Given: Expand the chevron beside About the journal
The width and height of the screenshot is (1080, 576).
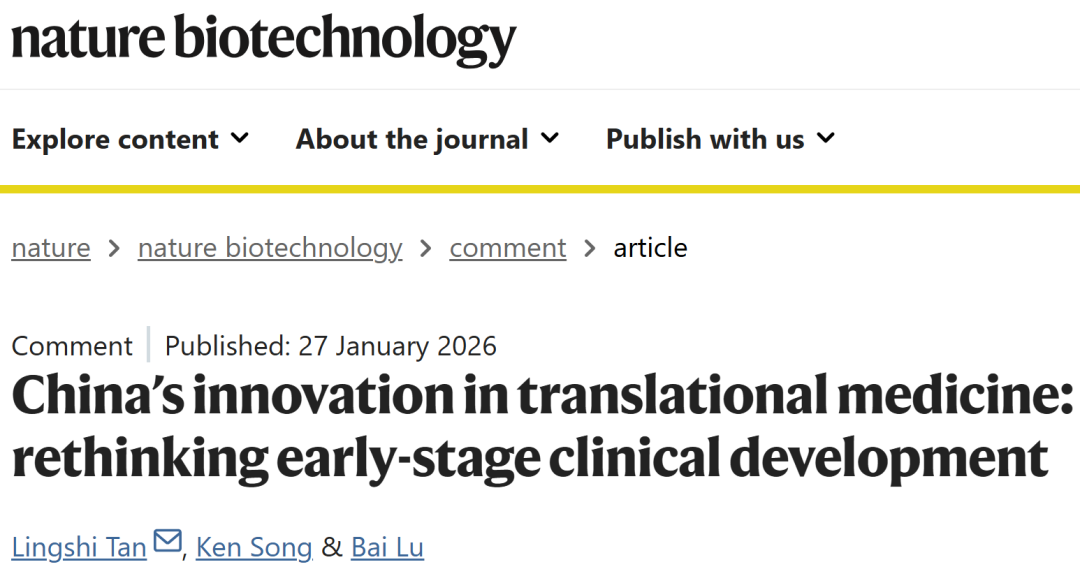Looking at the screenshot, I should coord(549,138).
